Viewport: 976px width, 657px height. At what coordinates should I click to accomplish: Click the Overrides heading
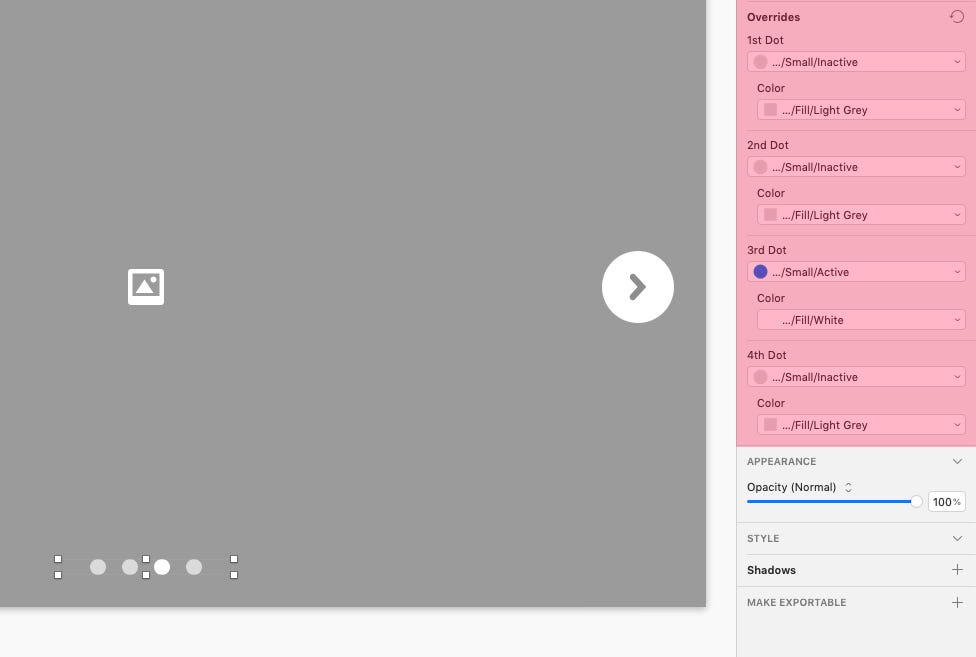[773, 17]
